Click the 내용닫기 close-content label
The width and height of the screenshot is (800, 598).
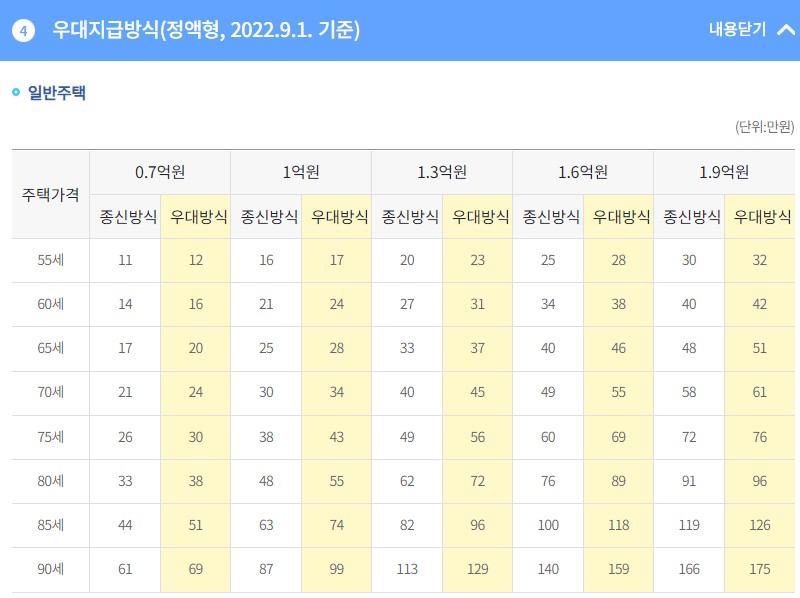737,29
